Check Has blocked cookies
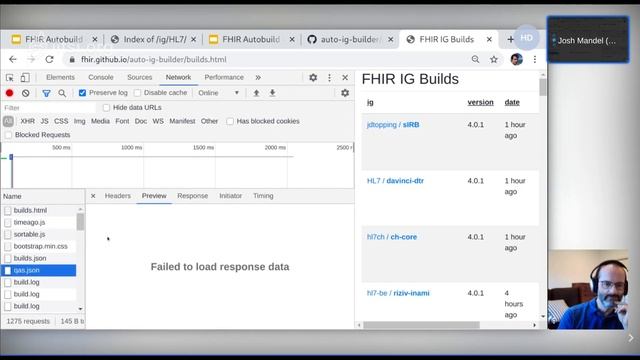The height and width of the screenshot is (360, 640). (230, 121)
